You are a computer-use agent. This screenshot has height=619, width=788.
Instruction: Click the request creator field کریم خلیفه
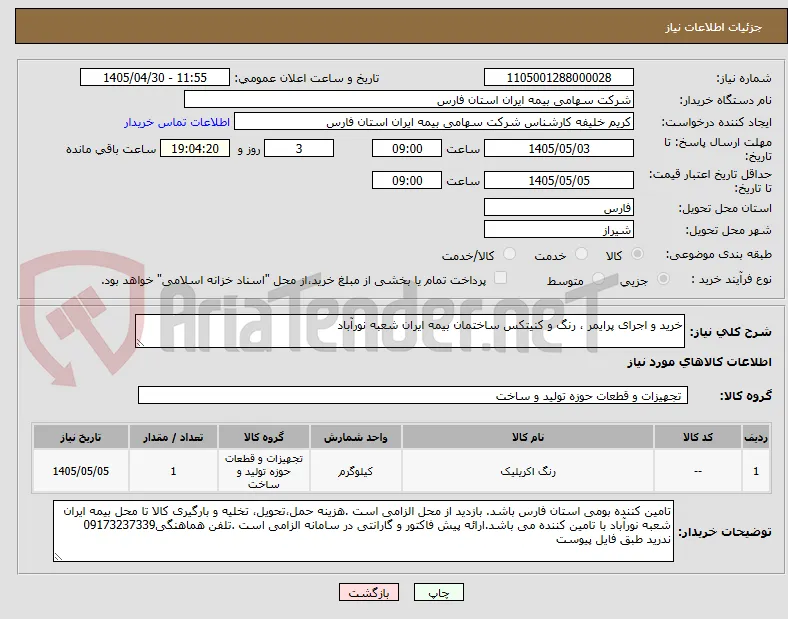[x=434, y=122]
